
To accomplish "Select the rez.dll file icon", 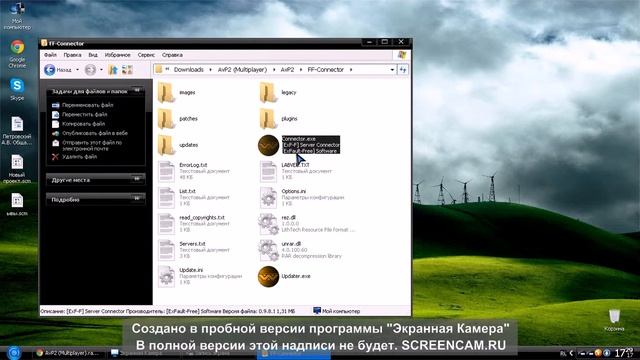I will point(268,224).
